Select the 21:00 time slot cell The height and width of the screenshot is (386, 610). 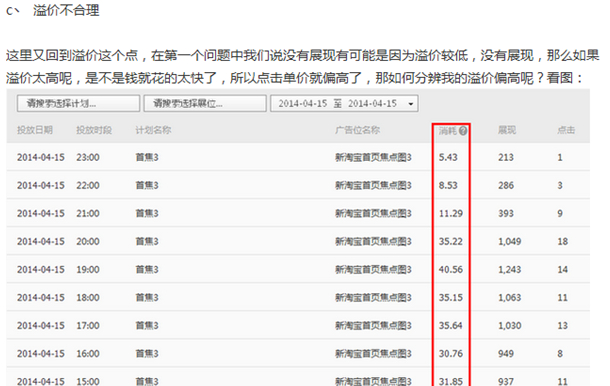[88, 213]
